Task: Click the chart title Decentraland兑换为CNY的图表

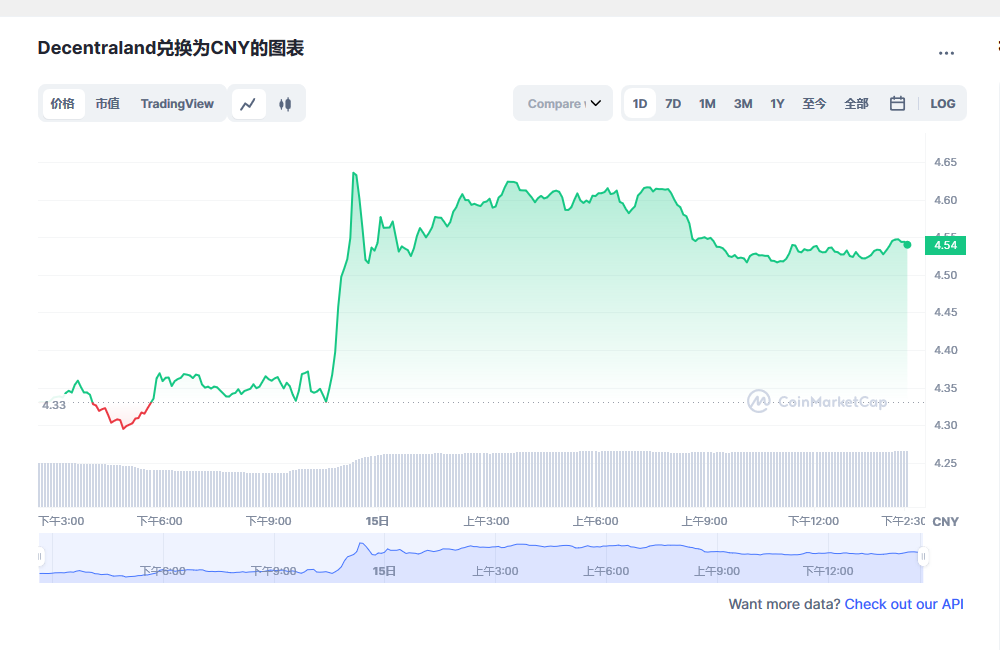Action: (171, 48)
